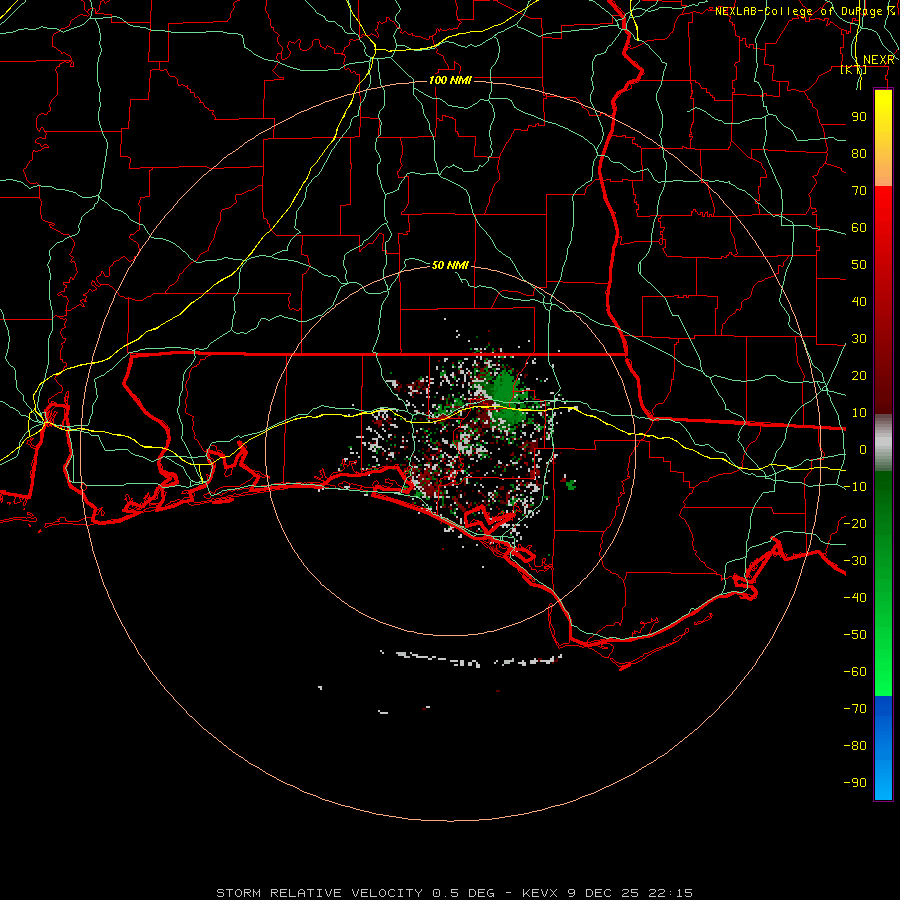This screenshot has width=900, height=900.
Task: Click the small isolated green echo east of cluster
Action: click(x=569, y=484)
